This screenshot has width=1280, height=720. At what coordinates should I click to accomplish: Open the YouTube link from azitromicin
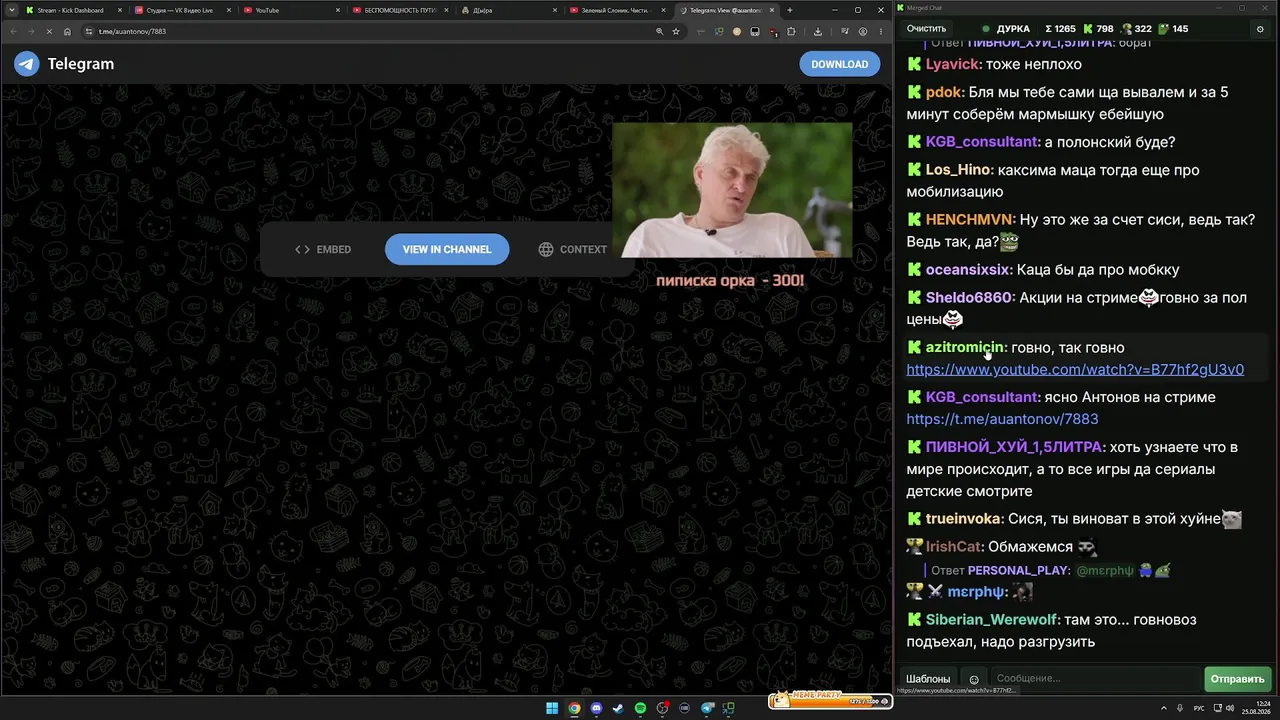pyautogui.click(x=1075, y=369)
